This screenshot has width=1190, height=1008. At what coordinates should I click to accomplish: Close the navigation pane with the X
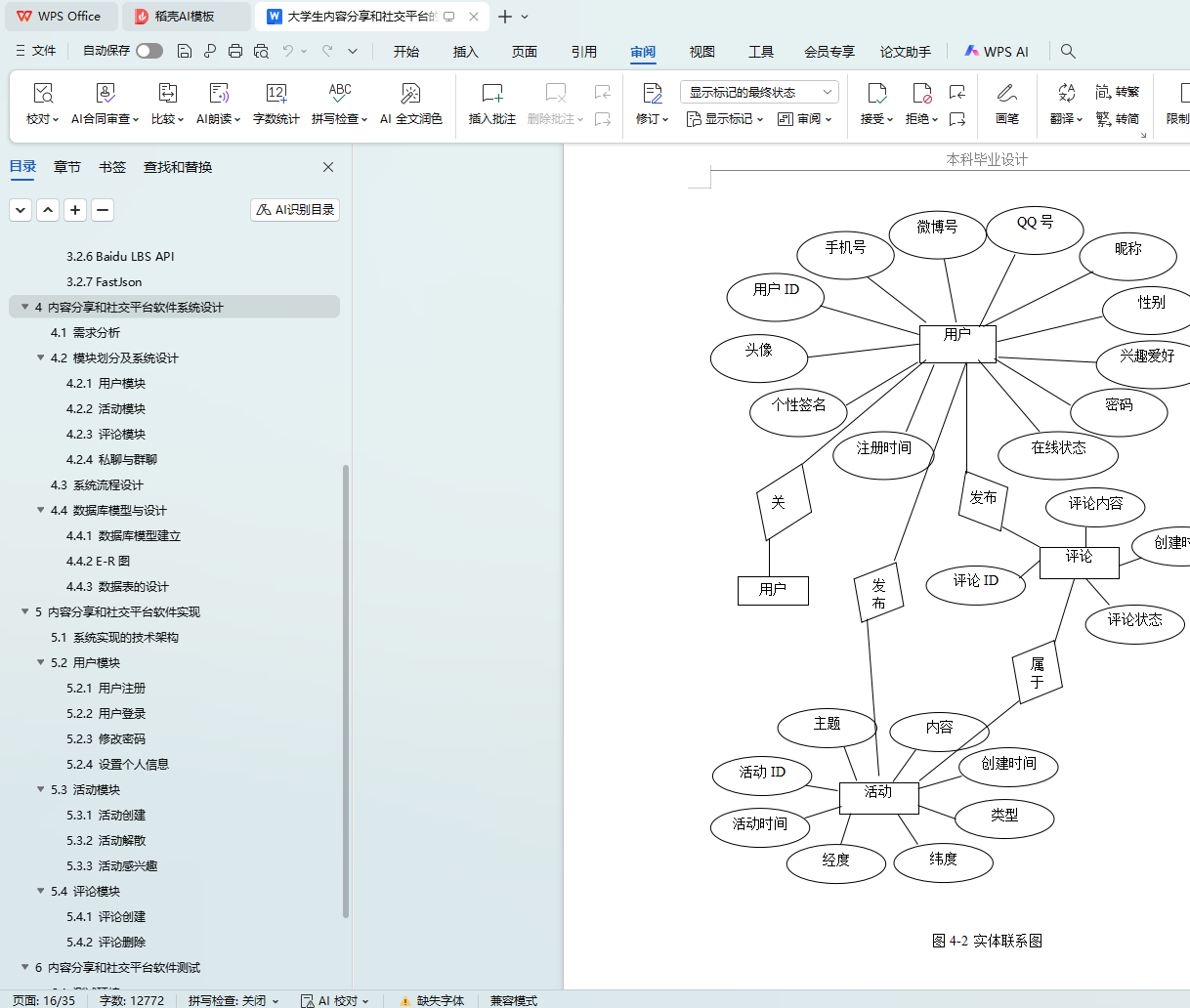(328, 167)
